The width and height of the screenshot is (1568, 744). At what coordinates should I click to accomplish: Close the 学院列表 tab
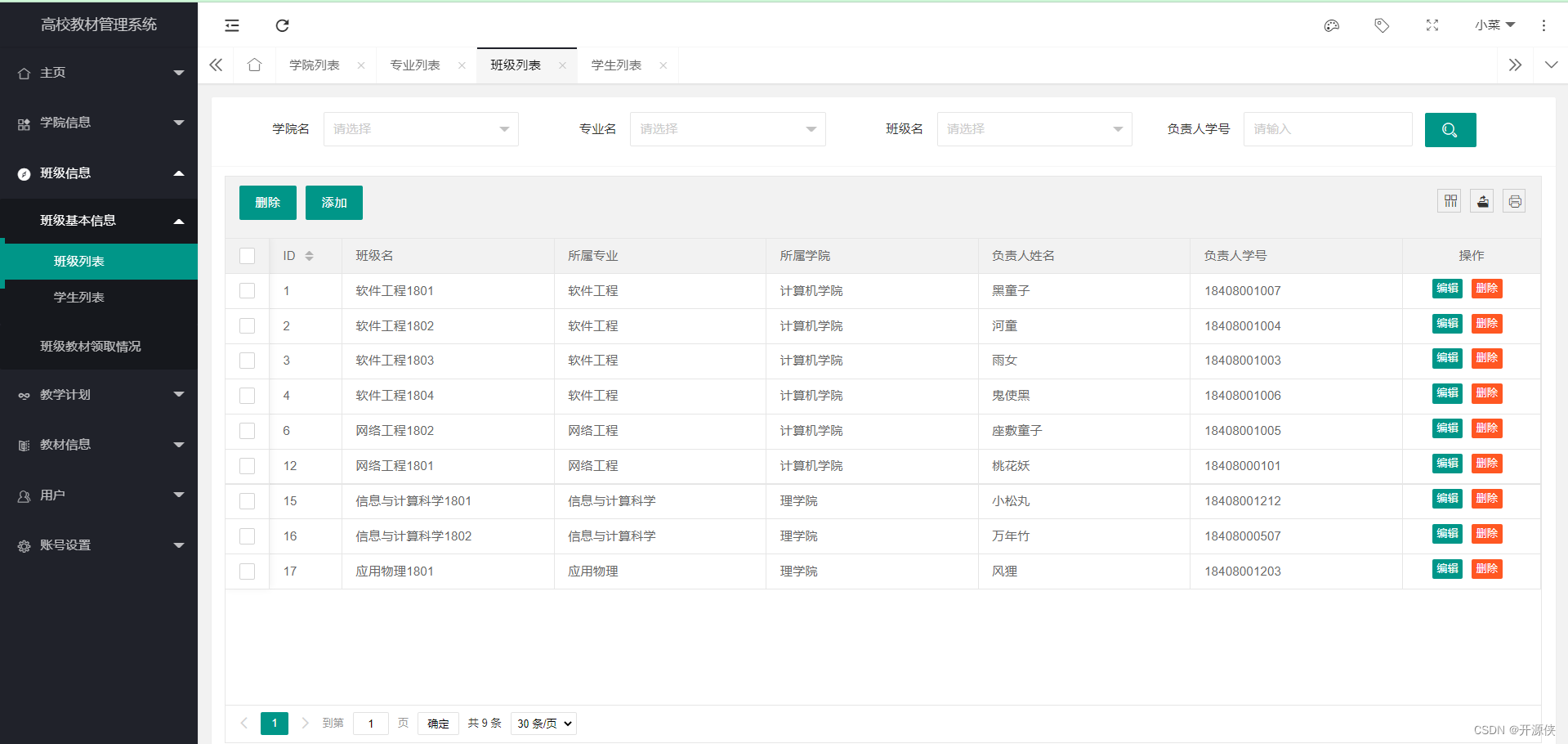361,65
